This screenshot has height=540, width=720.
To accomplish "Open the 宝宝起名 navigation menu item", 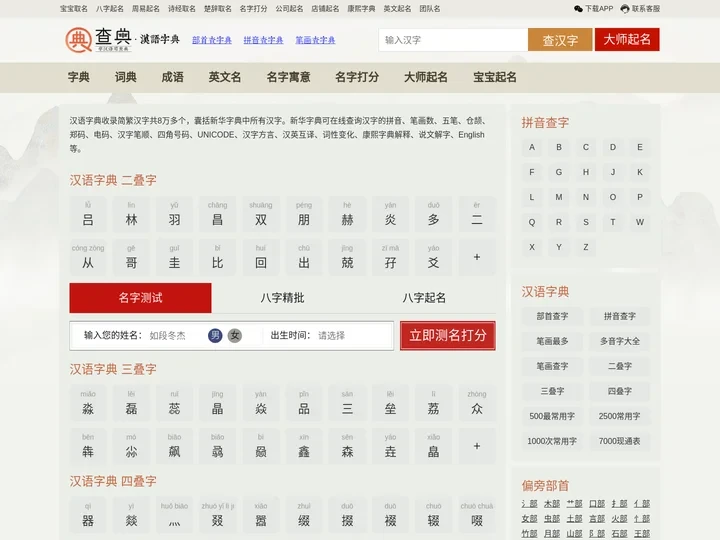I will pyautogui.click(x=495, y=77).
